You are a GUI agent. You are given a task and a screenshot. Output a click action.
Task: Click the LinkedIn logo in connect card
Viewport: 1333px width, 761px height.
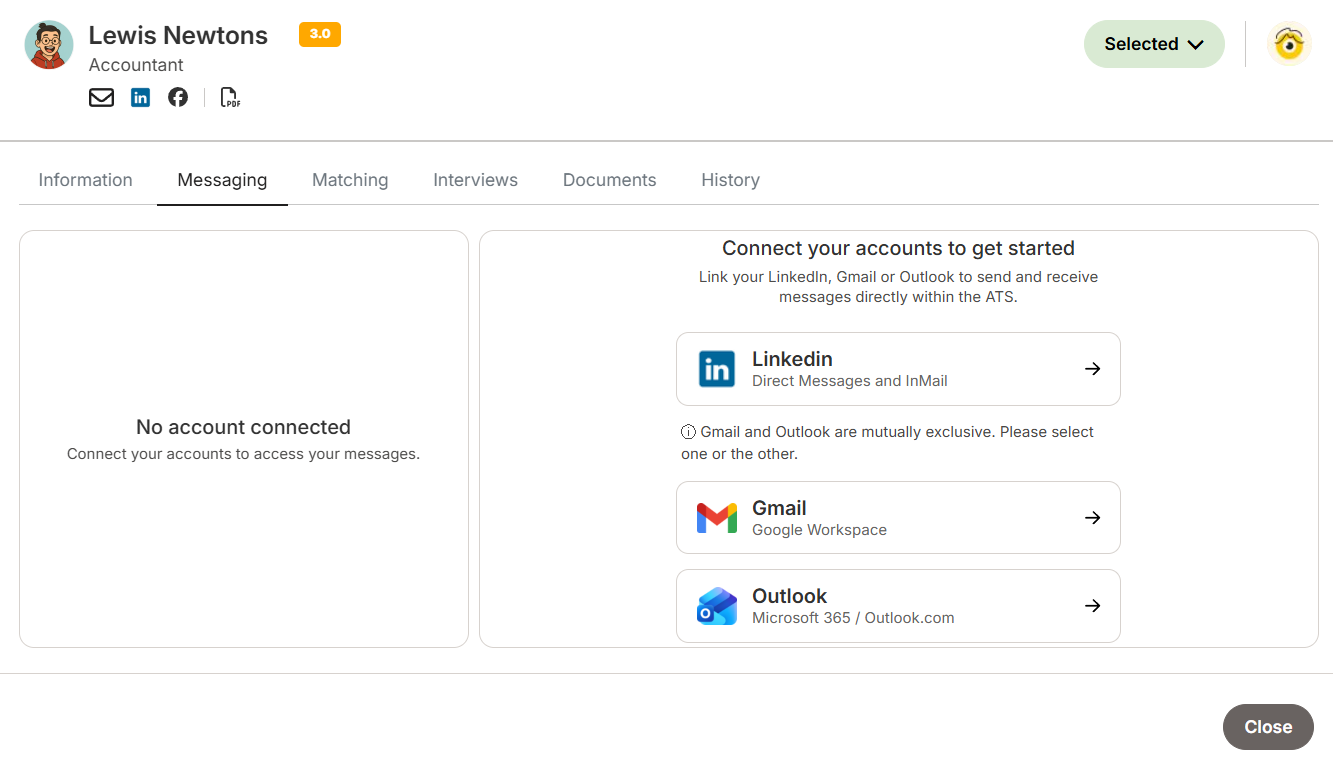click(717, 369)
